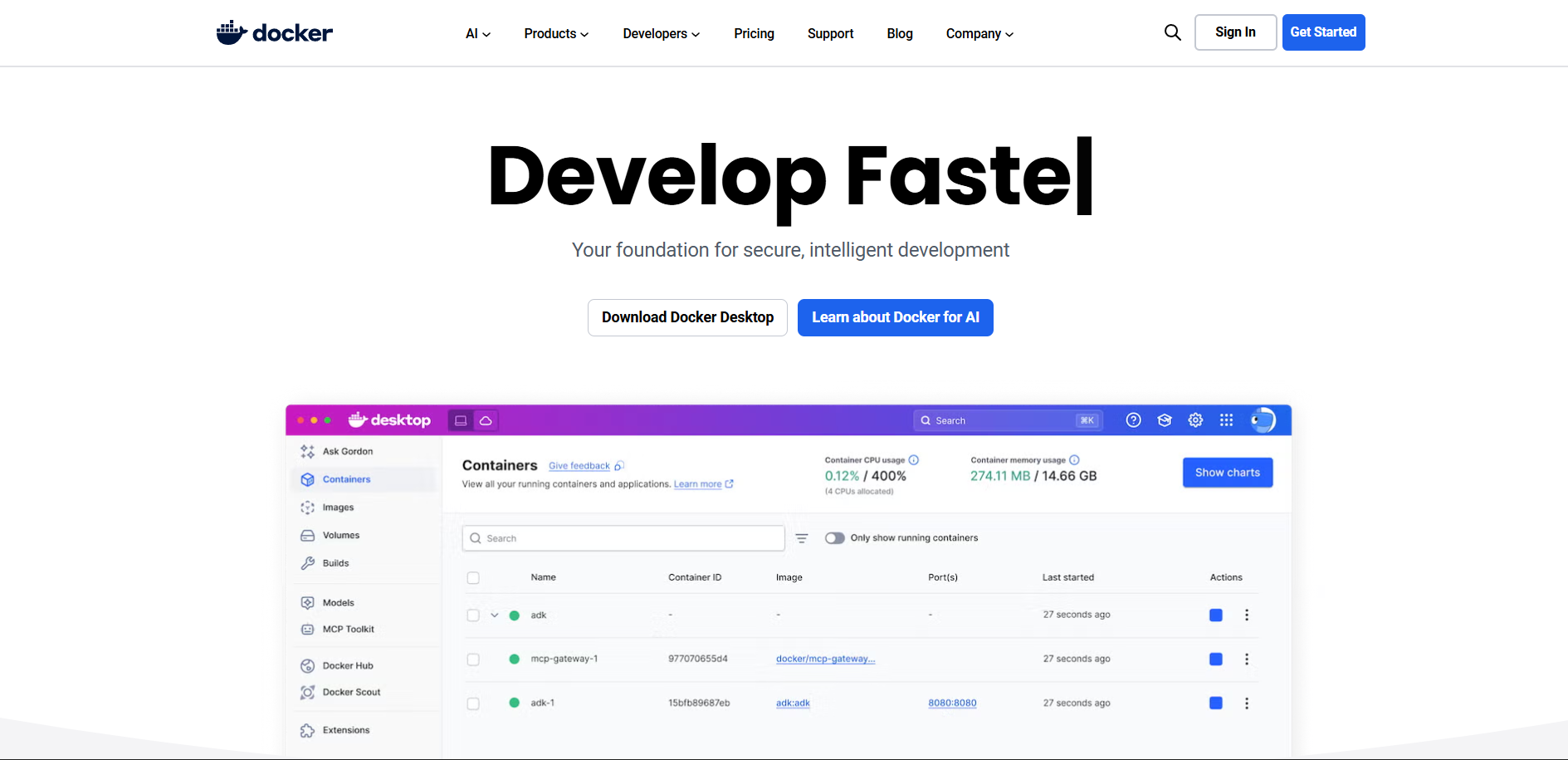Stop the adk container group
Viewport: 1568px width, 760px height.
pyautogui.click(x=1216, y=615)
